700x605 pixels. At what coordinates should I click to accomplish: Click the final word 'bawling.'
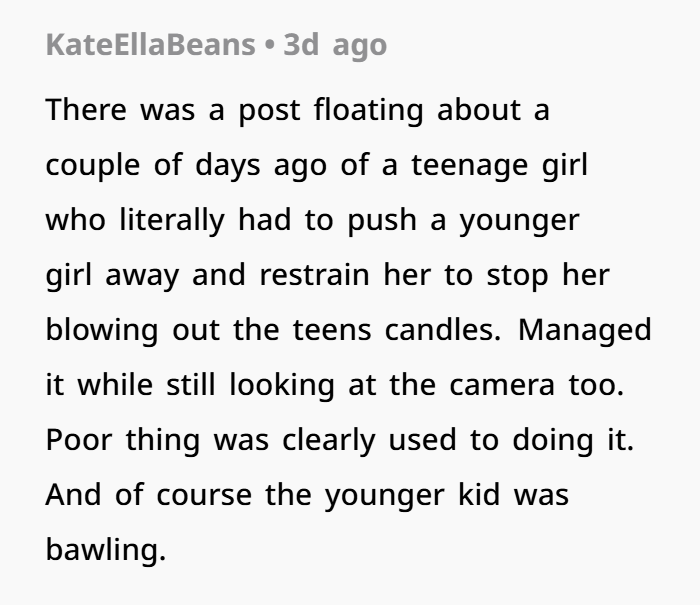pyautogui.click(x=106, y=550)
